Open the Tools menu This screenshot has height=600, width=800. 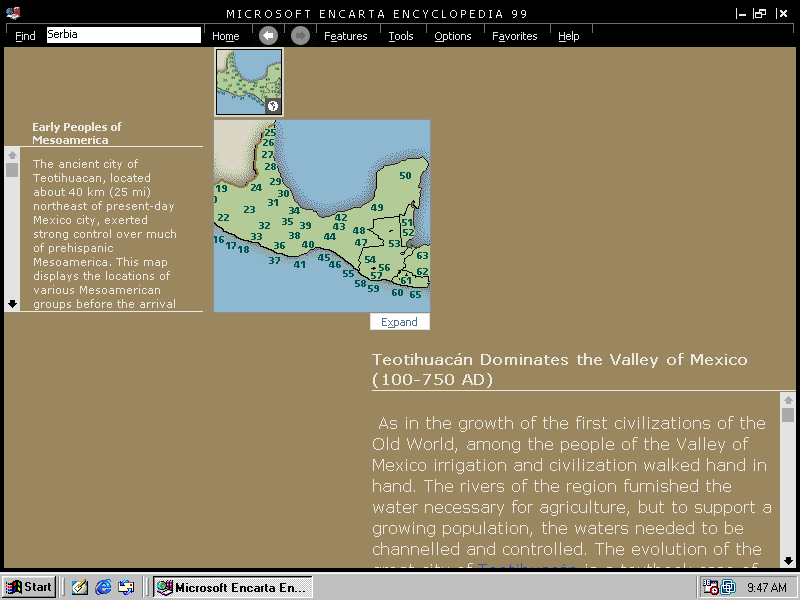[401, 36]
